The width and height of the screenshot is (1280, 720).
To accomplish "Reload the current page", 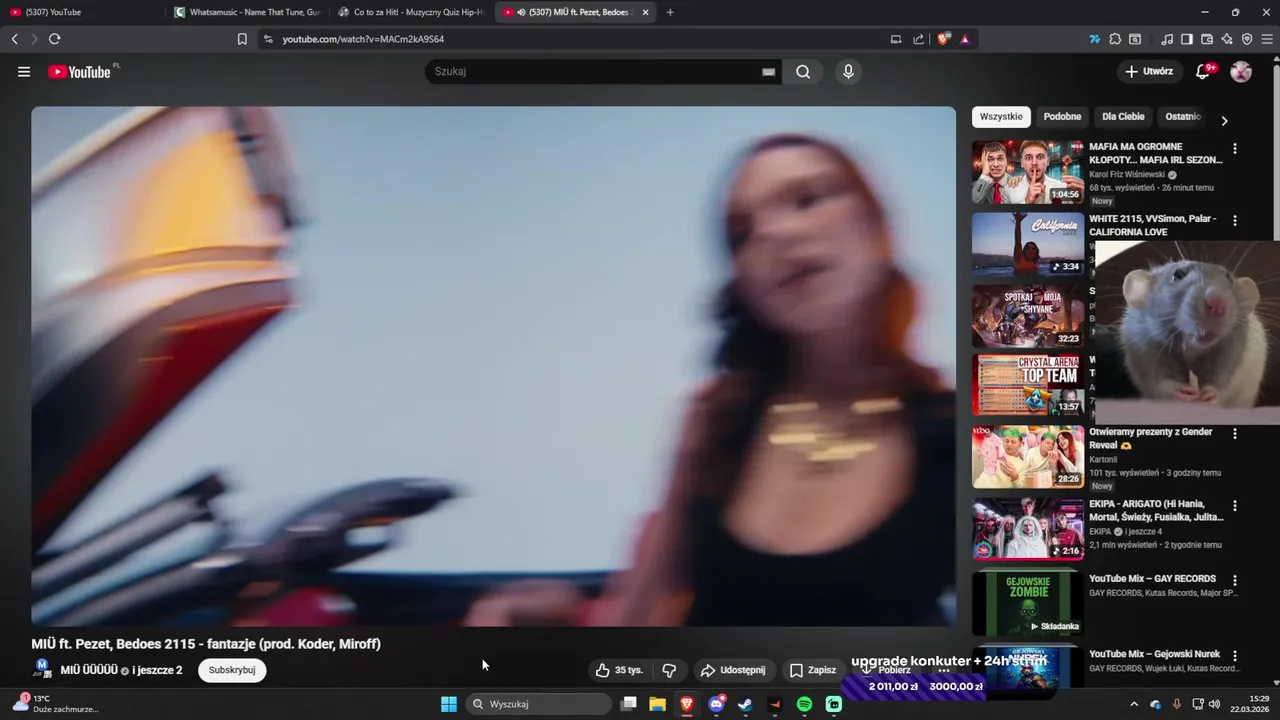I will [x=54, y=39].
